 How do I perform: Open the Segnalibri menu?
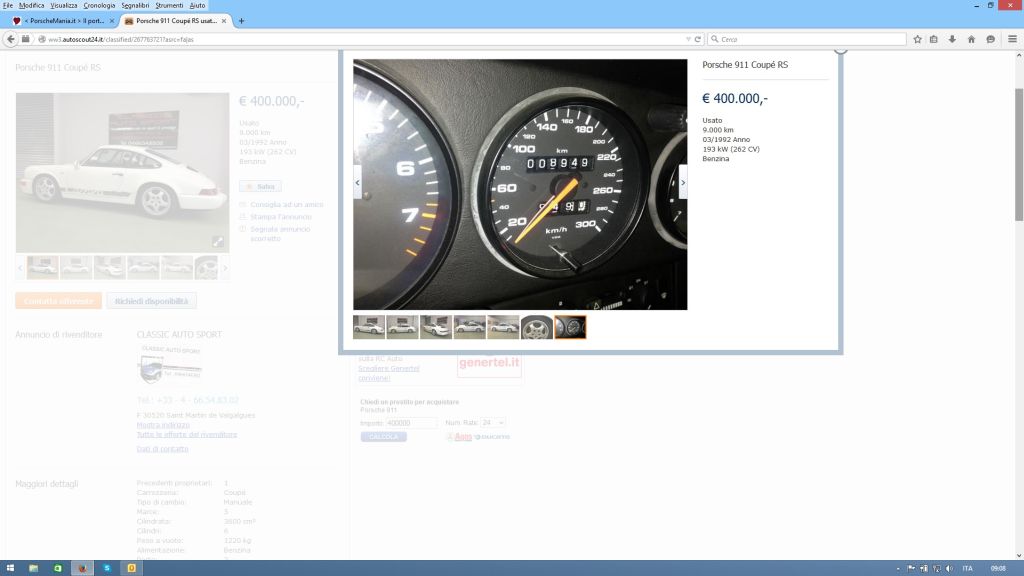(134, 5)
